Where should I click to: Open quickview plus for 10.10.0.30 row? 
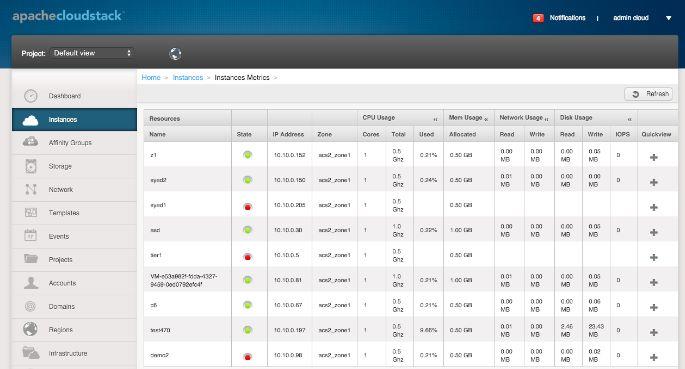654,232
